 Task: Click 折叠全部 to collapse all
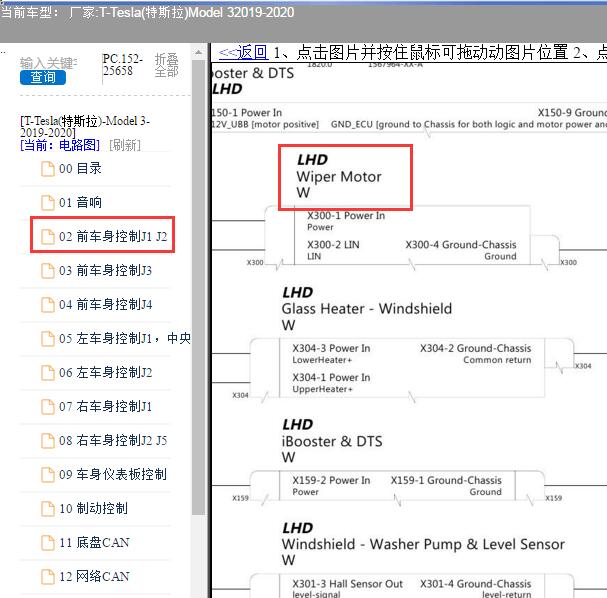(166, 65)
